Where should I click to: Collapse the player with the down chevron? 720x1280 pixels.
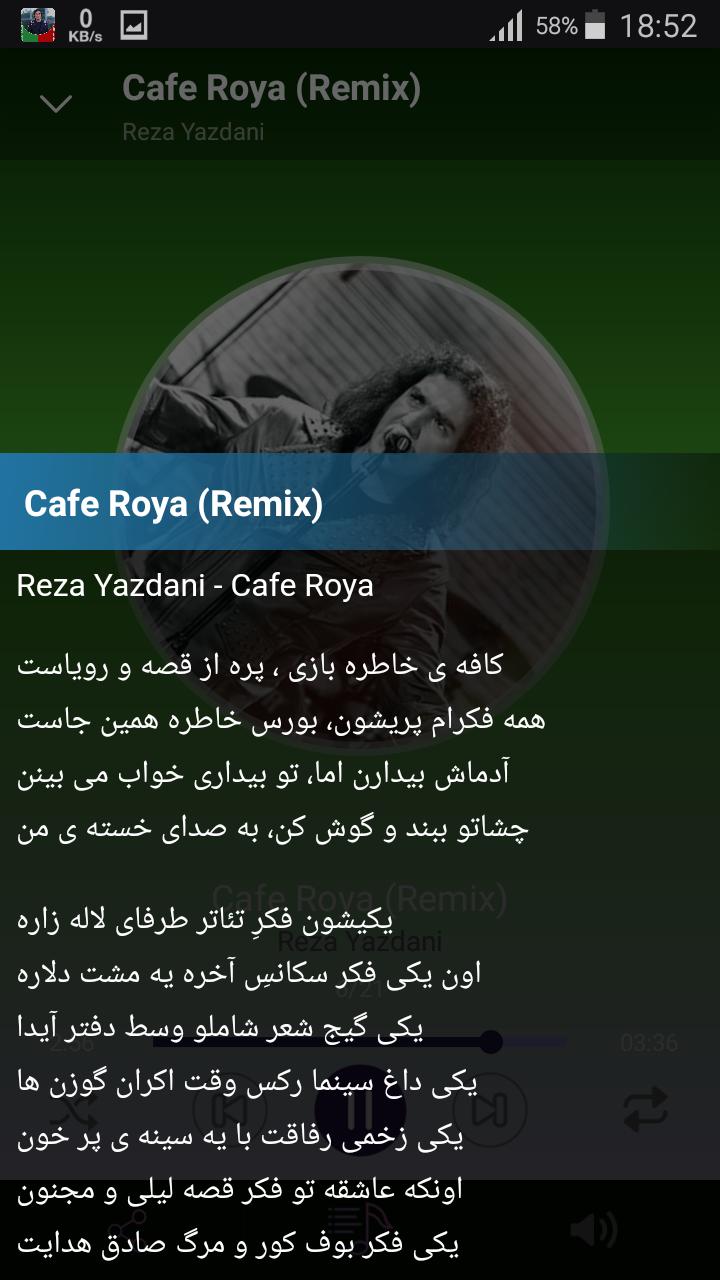coord(55,103)
